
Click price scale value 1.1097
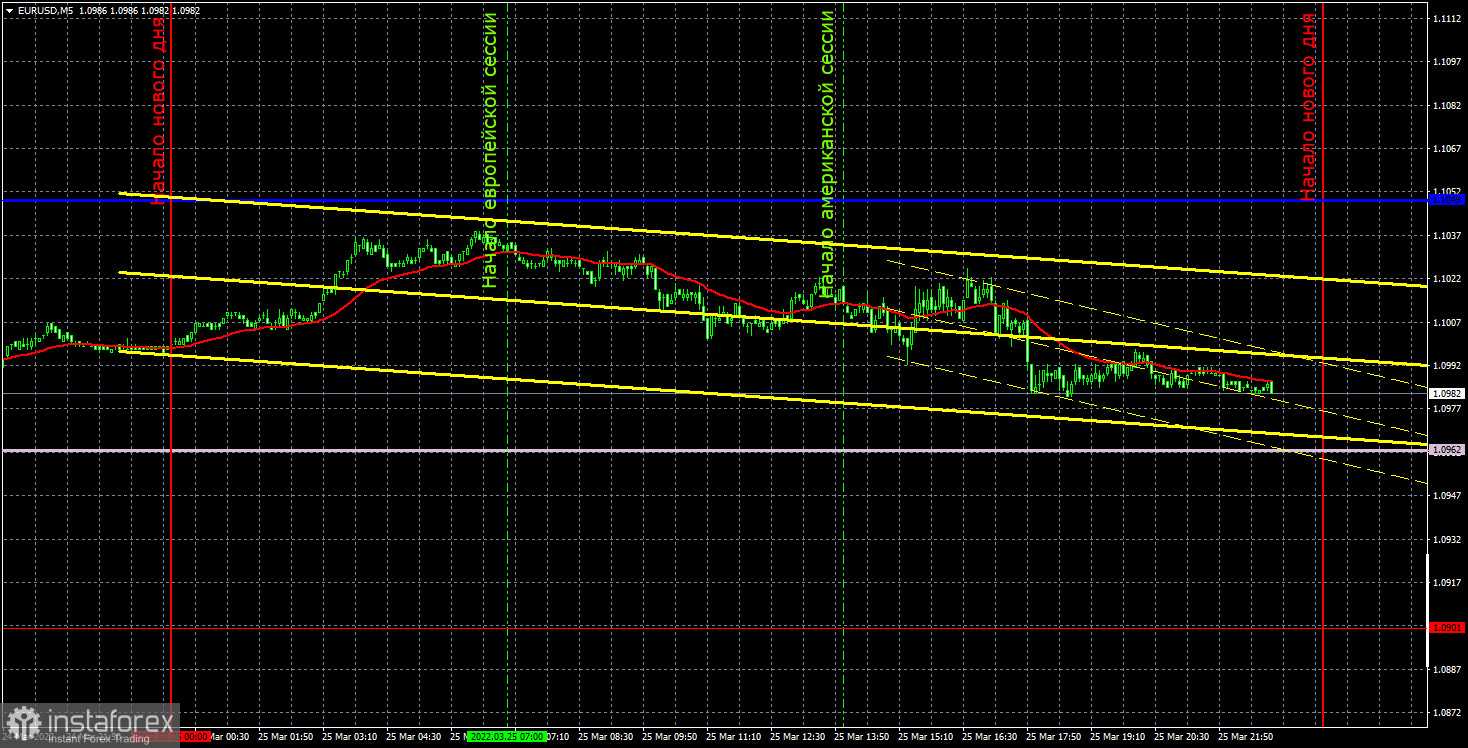[x=1447, y=62]
